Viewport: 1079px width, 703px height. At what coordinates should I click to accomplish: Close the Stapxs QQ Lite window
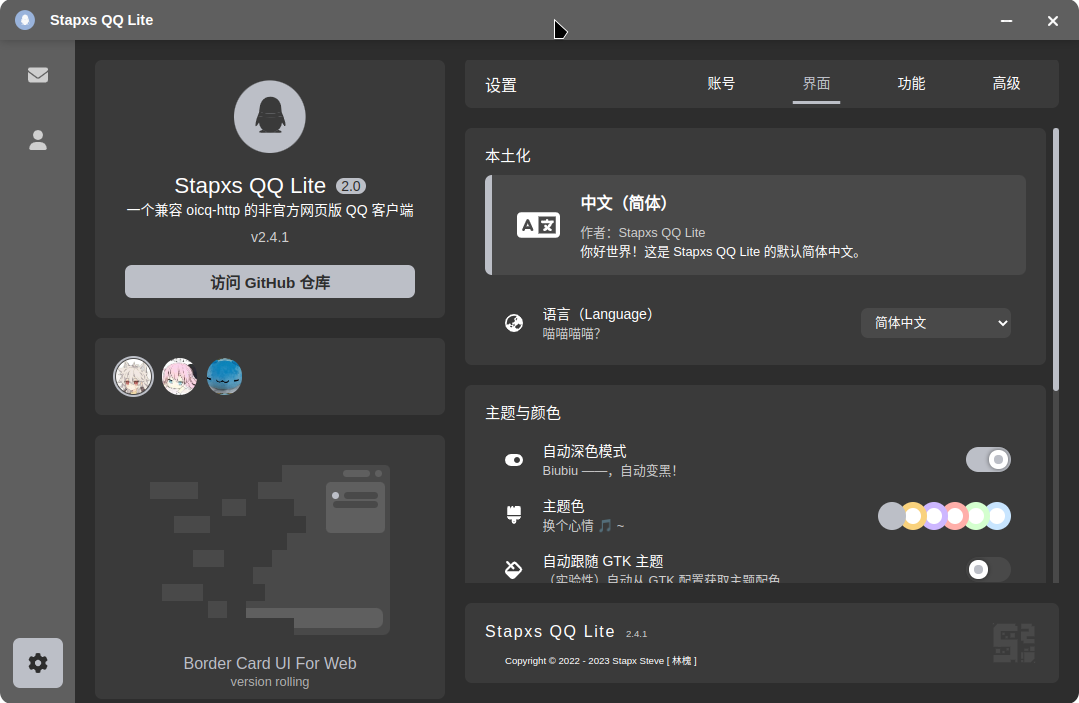tap(1053, 21)
